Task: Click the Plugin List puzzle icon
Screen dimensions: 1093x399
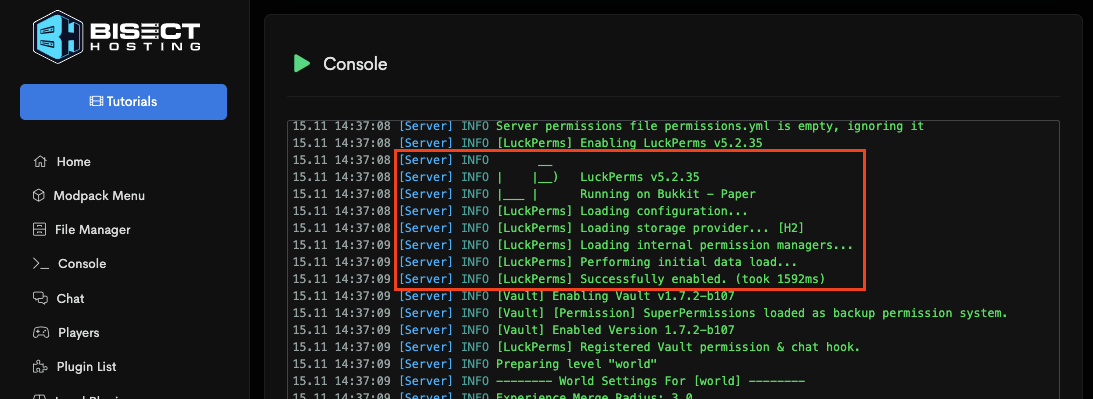Action: pyautogui.click(x=40, y=367)
